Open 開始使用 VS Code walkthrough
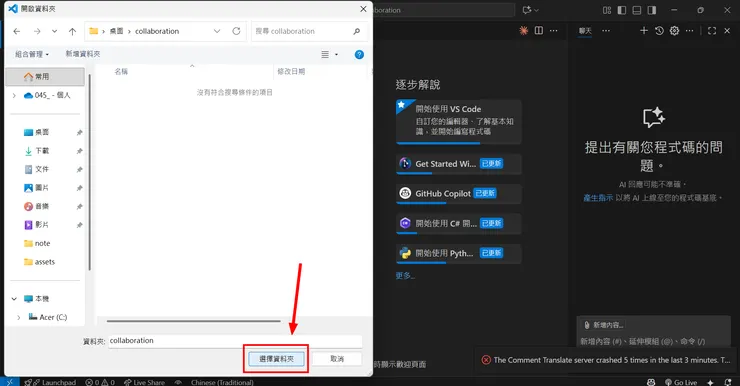This screenshot has width=740, height=386. click(459, 122)
